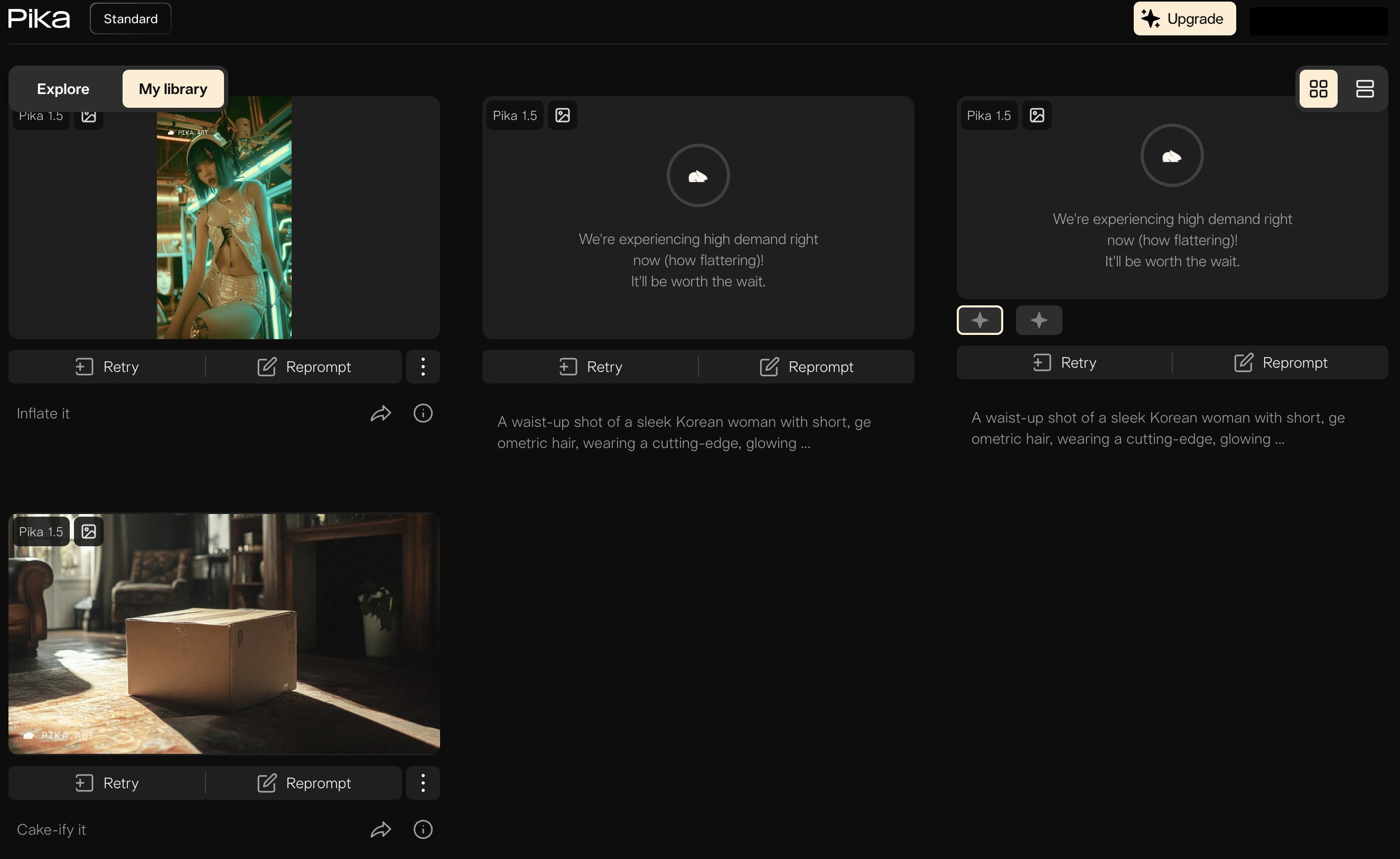Select first variation sparkle thumbnail
Viewport: 1400px width, 859px height.
(x=979, y=321)
